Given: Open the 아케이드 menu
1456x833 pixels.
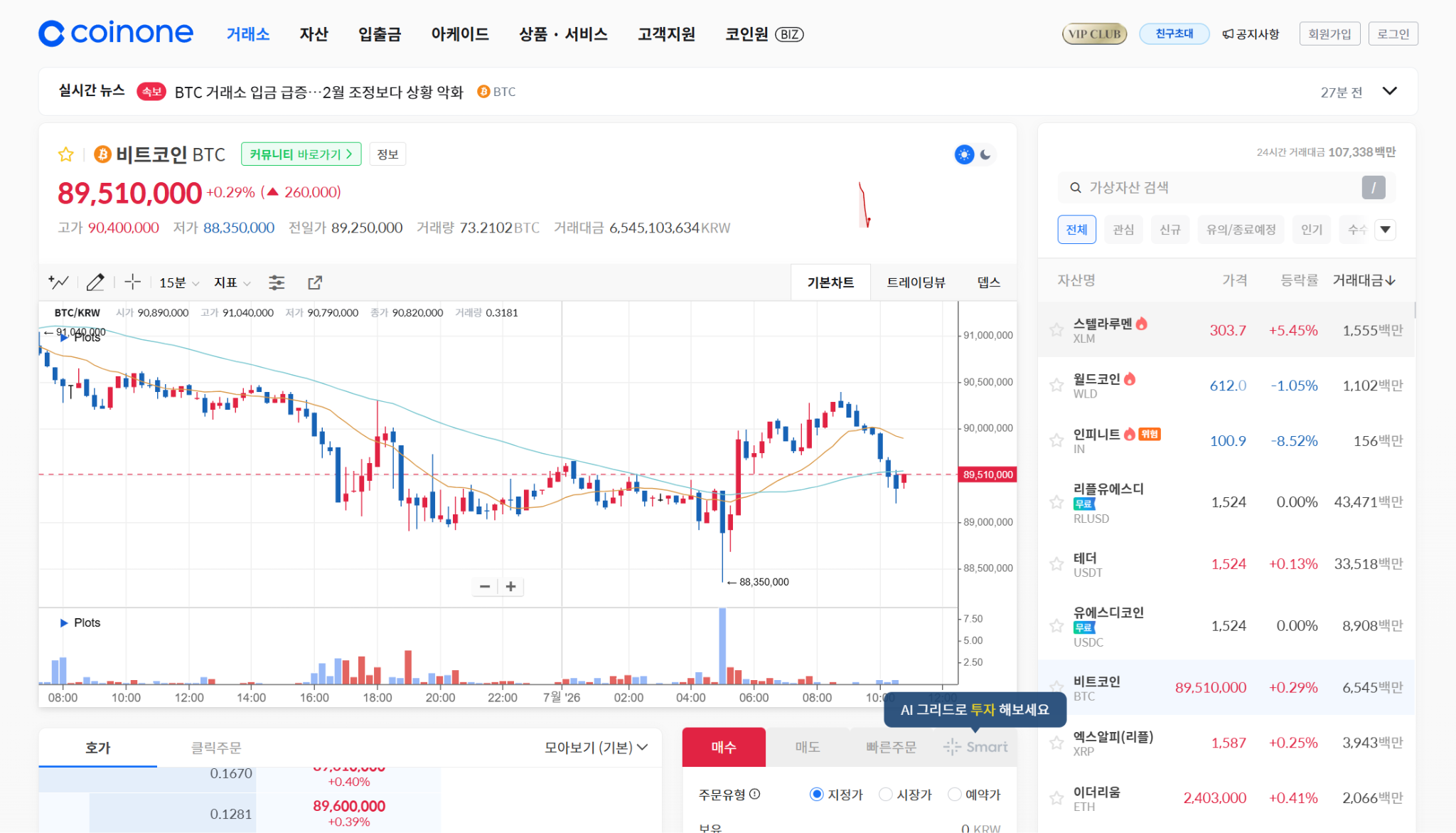Looking at the screenshot, I should click(460, 34).
